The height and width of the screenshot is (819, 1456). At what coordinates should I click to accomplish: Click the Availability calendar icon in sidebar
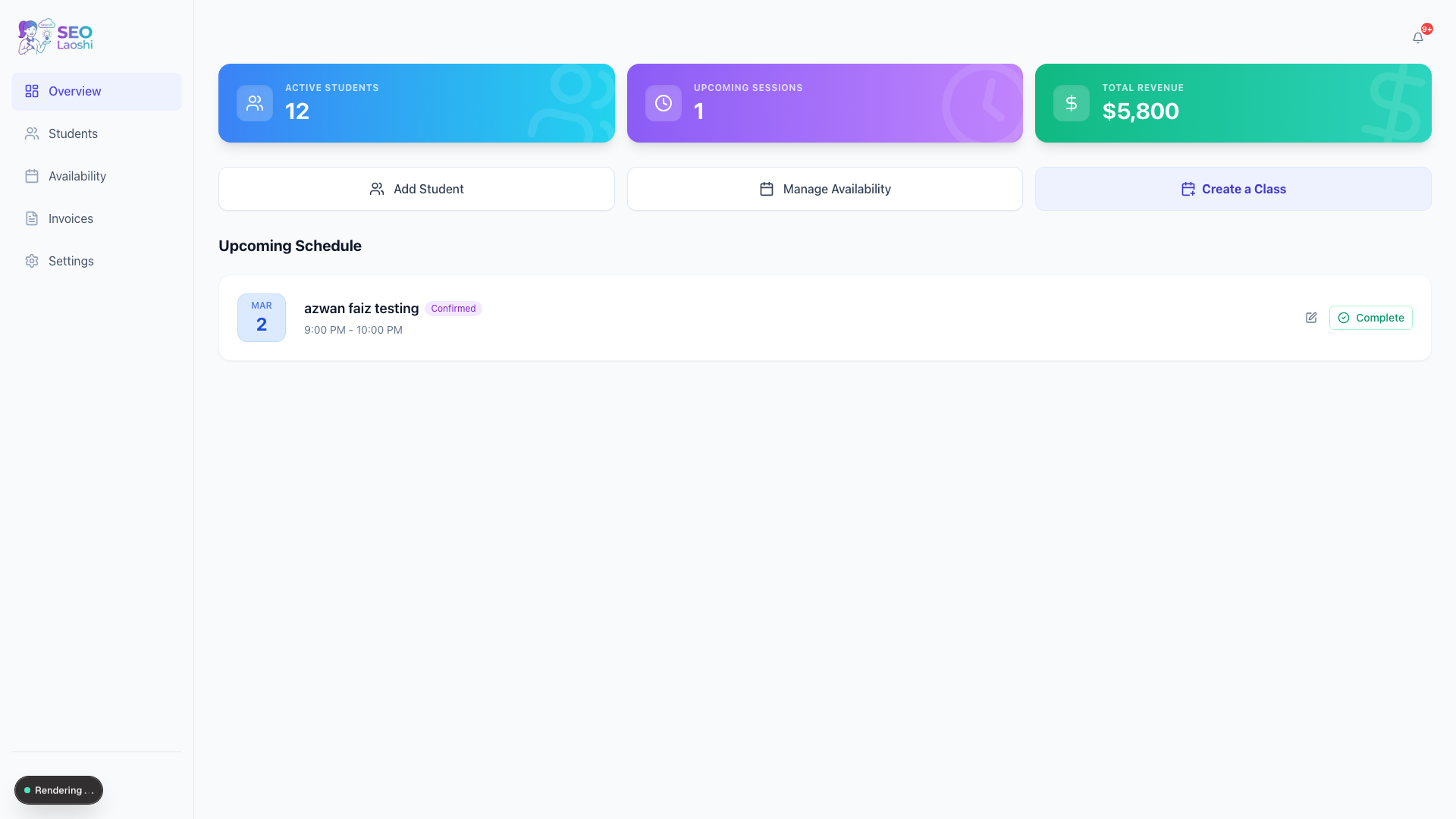(32, 176)
